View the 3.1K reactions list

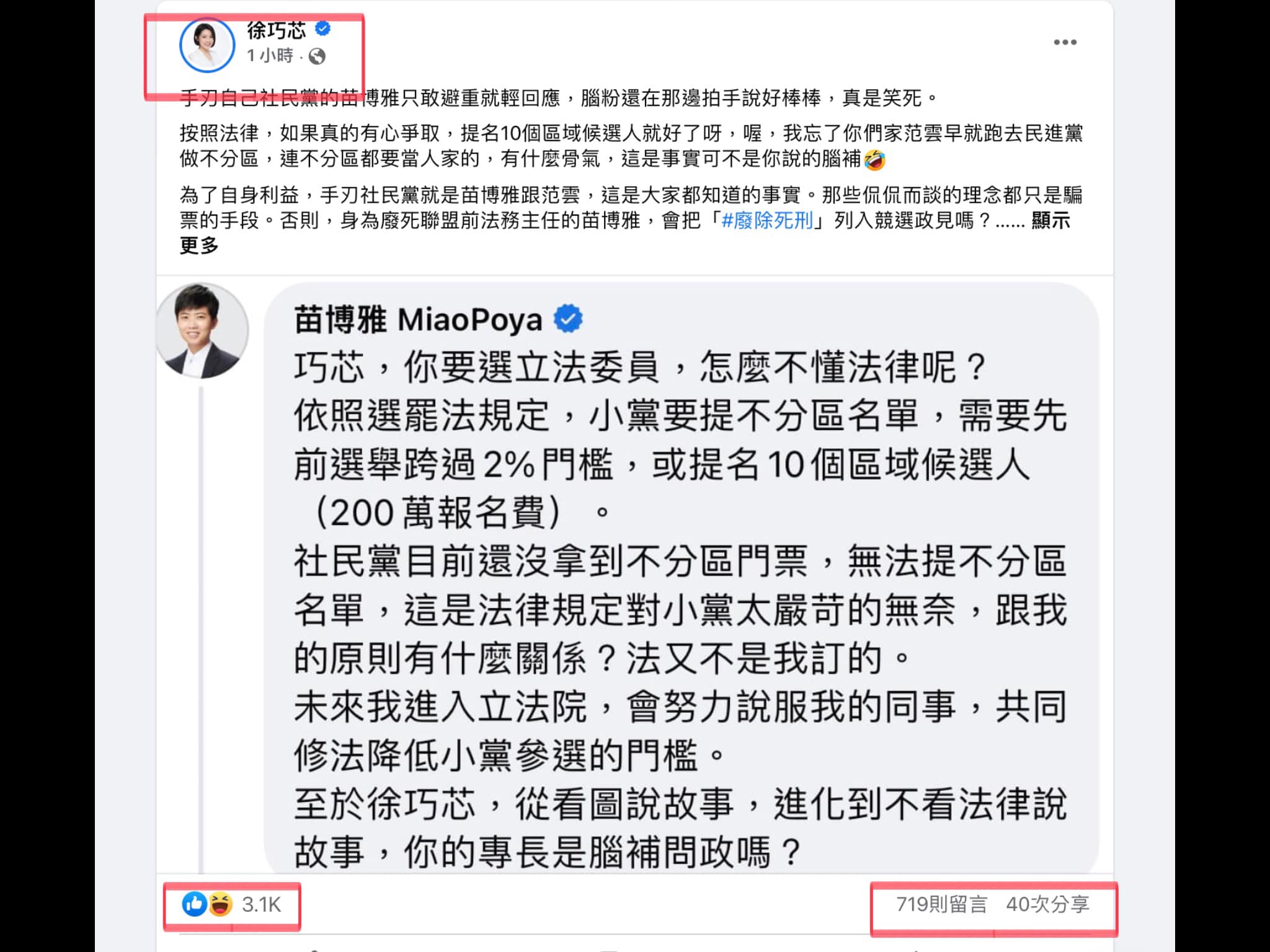click(x=261, y=905)
